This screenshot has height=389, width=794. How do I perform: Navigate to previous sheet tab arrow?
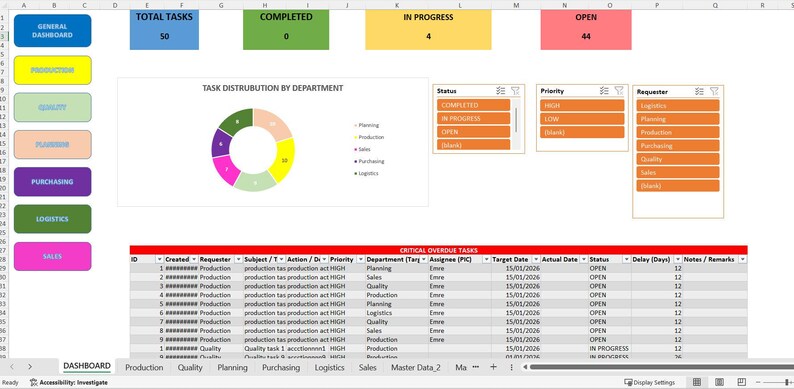[x=12, y=367]
